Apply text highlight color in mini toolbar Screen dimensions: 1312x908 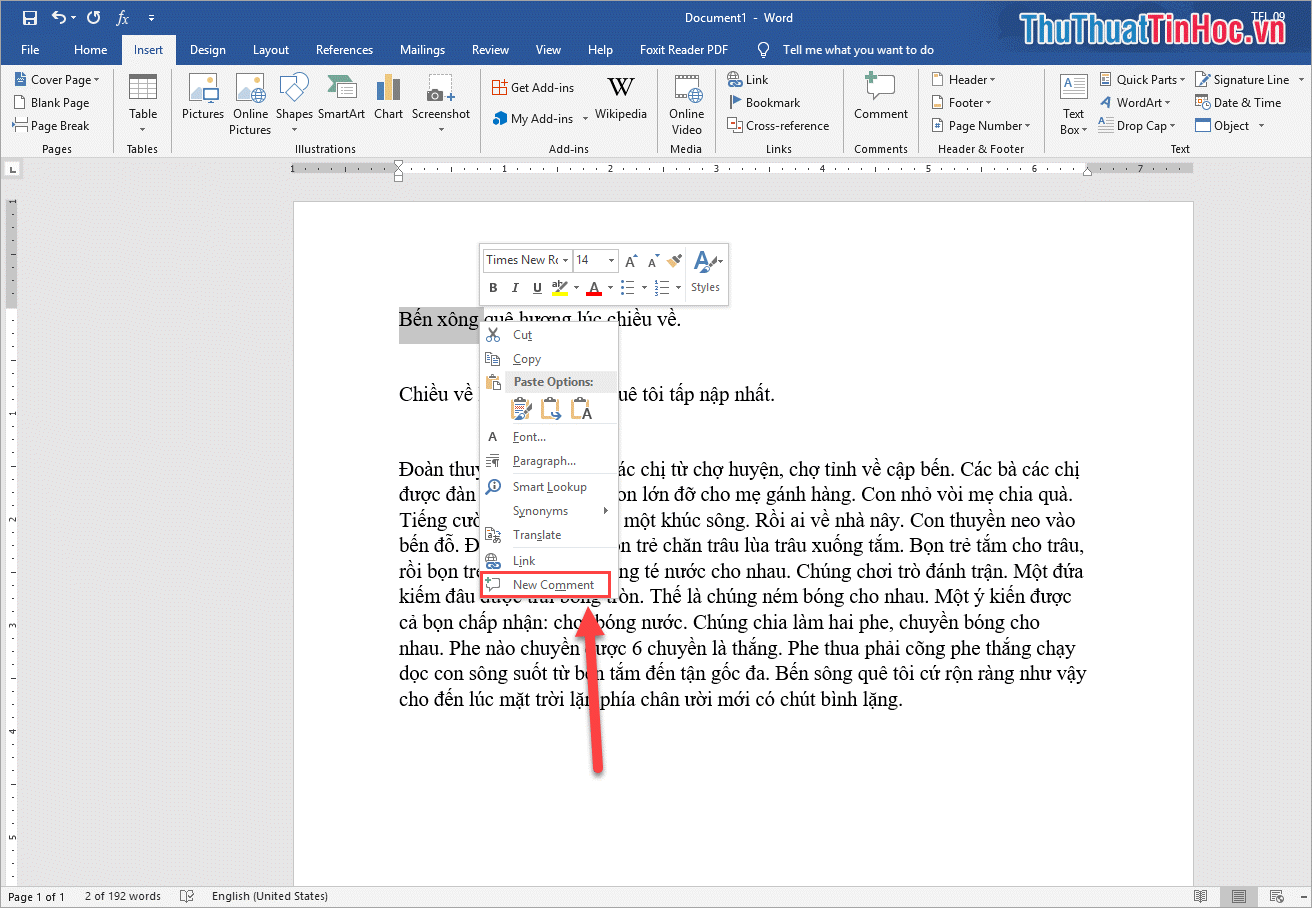(x=560, y=288)
